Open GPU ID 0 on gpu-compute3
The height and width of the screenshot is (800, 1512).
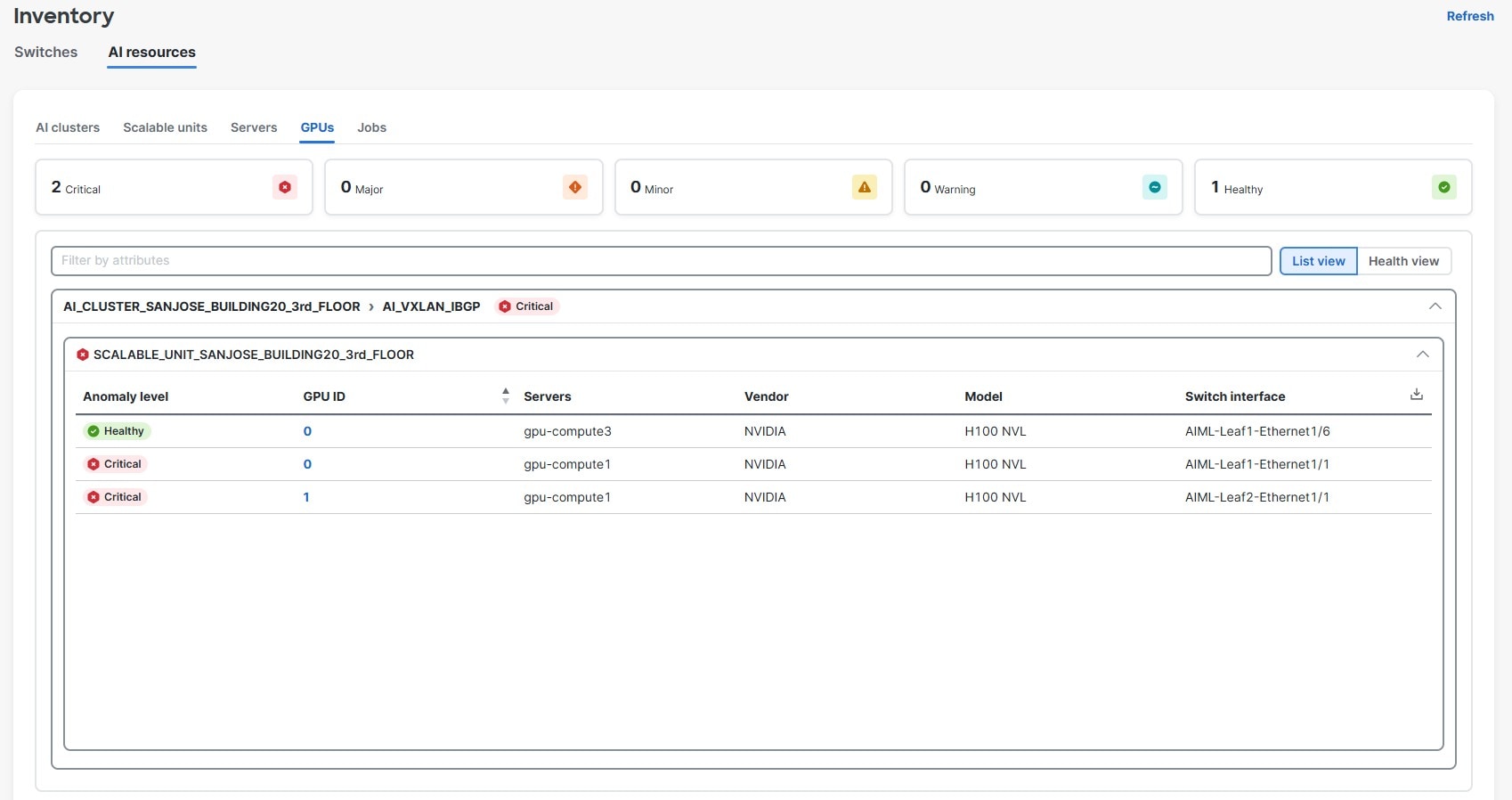tap(307, 431)
